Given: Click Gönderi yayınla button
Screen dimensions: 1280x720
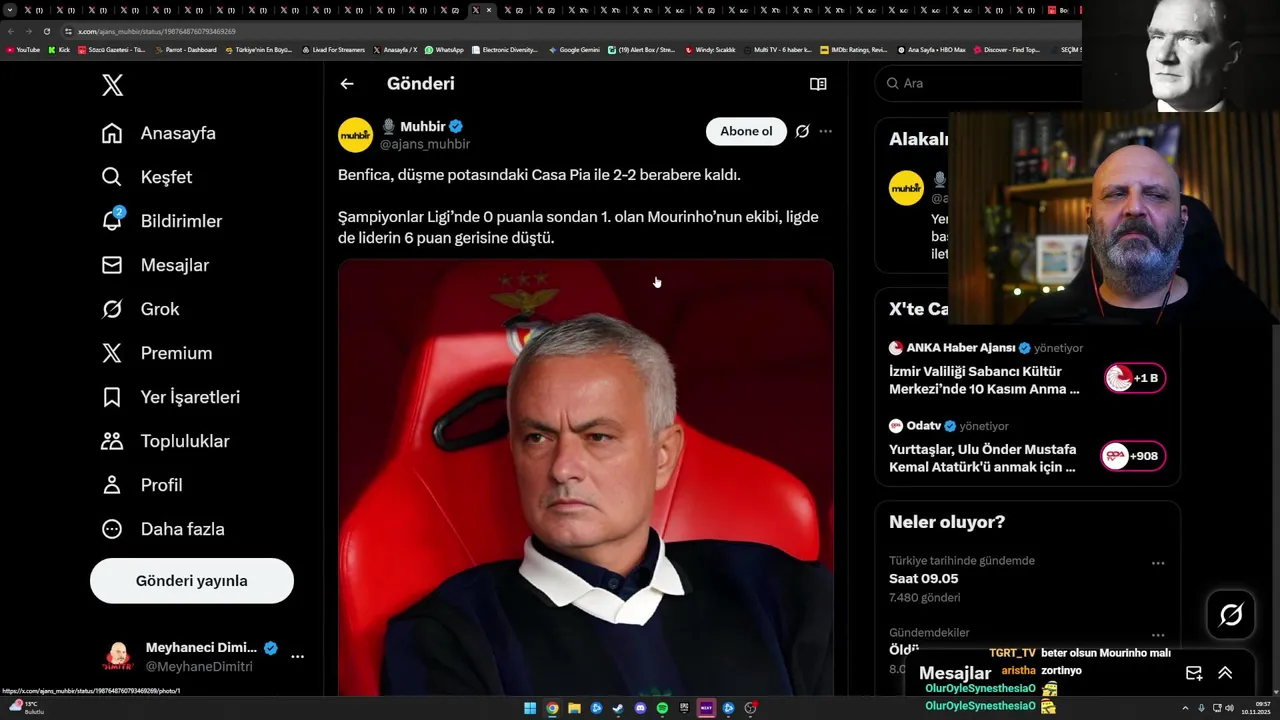Looking at the screenshot, I should (192, 581).
